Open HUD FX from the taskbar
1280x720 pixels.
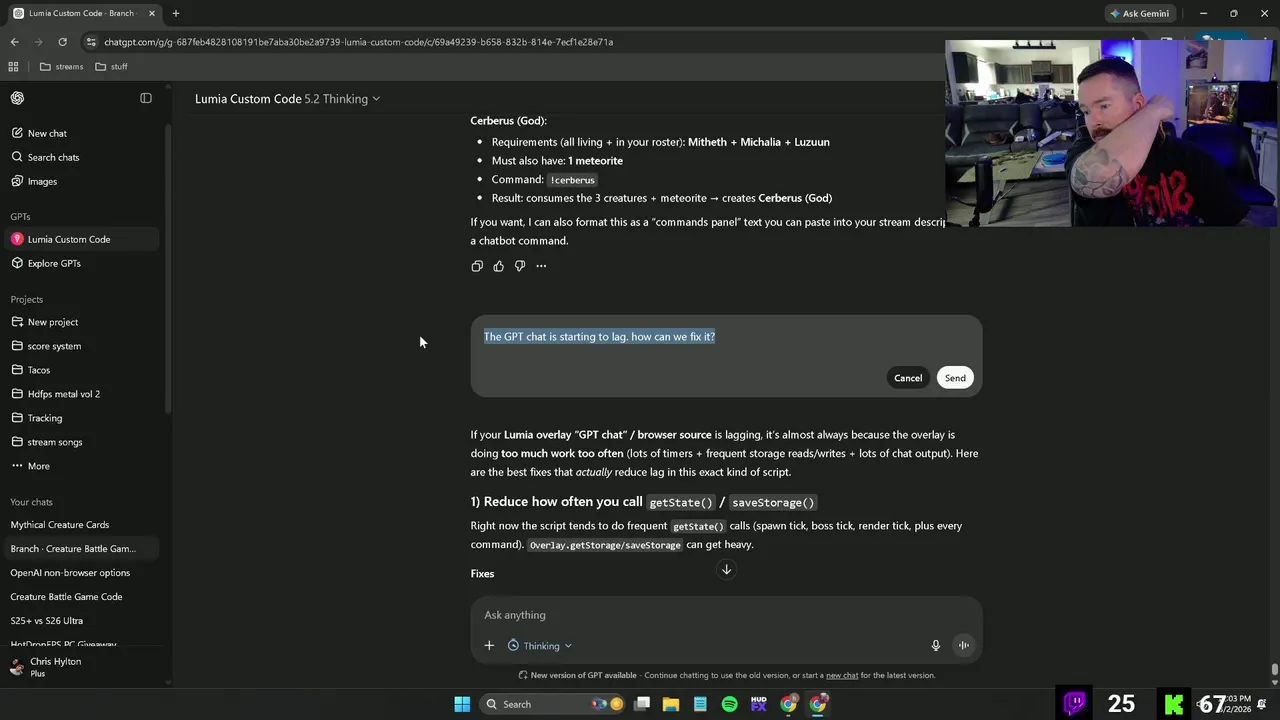click(x=758, y=704)
